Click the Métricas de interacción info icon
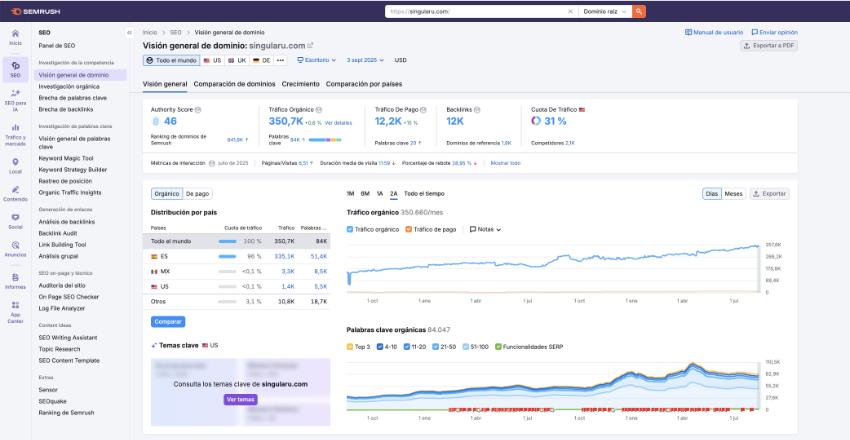The width and height of the screenshot is (850, 440). point(212,163)
